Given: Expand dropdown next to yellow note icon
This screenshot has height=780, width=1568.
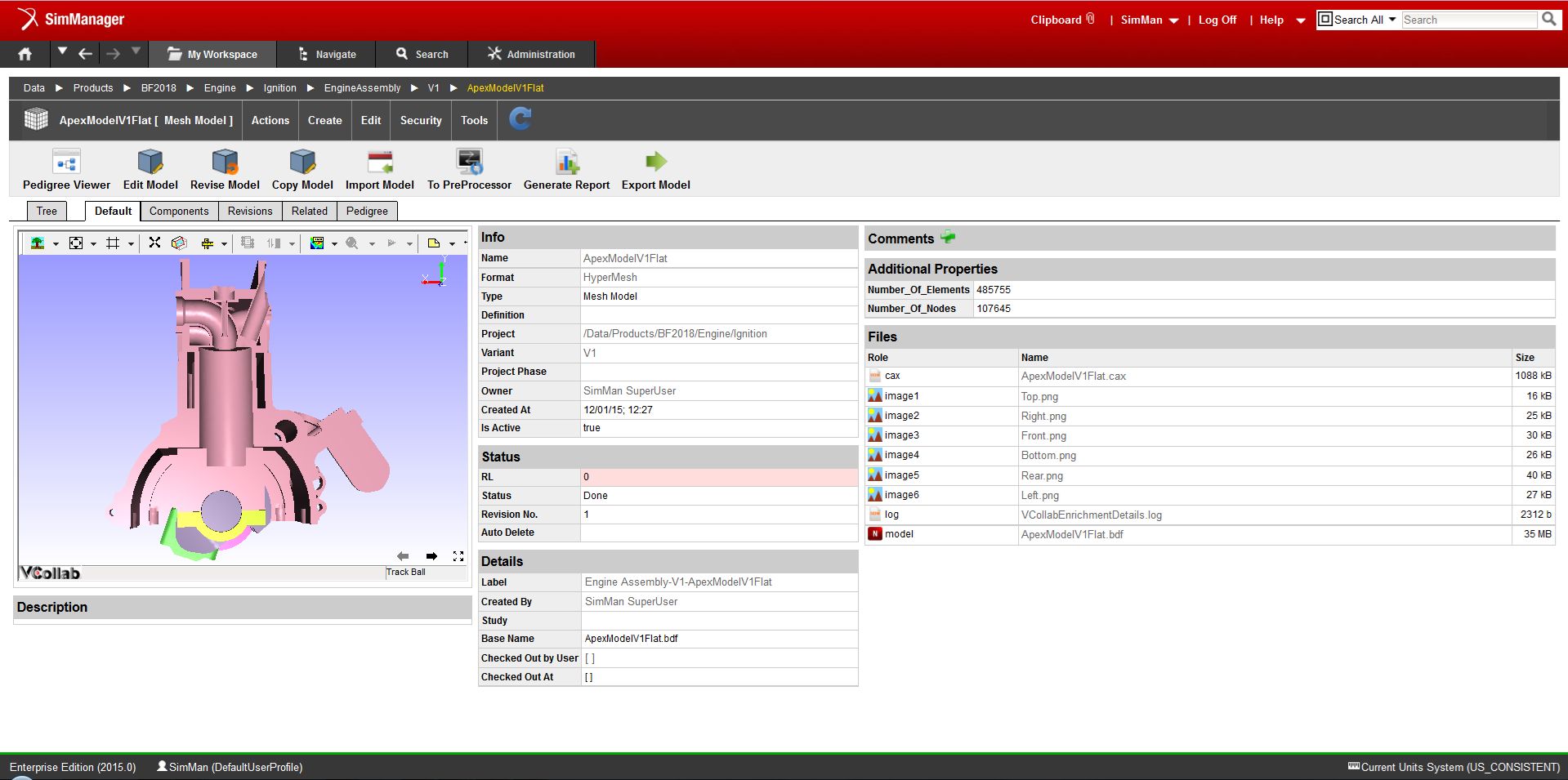Looking at the screenshot, I should [452, 243].
